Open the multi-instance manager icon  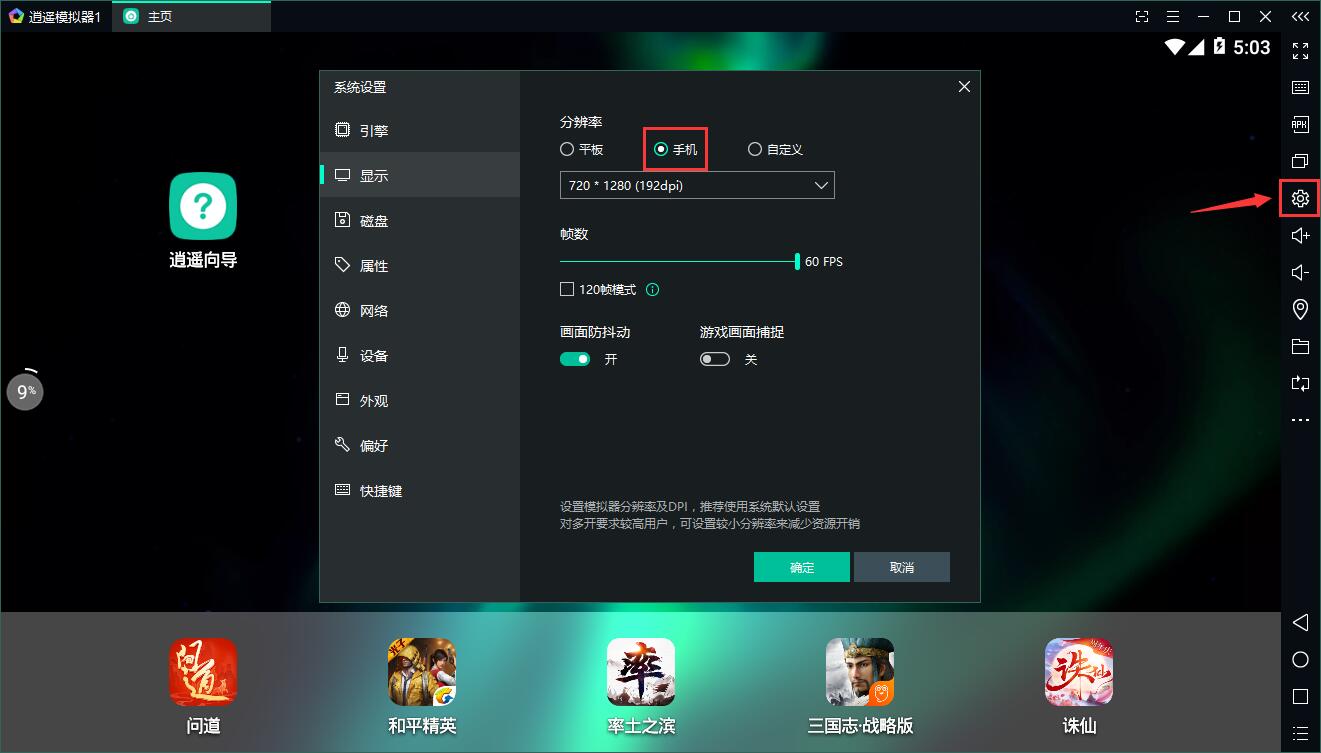[x=1300, y=161]
